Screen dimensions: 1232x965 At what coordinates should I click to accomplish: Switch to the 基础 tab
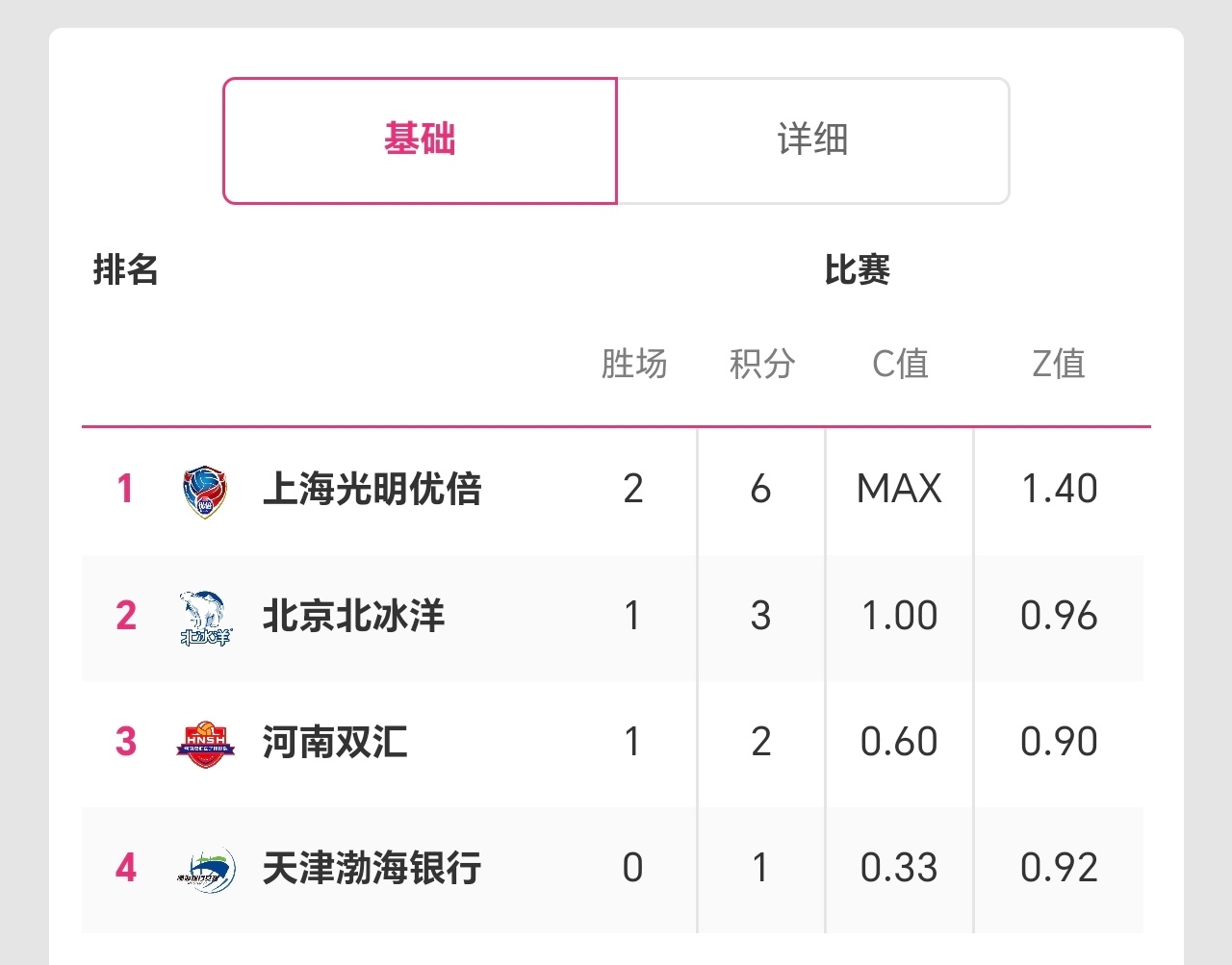tap(420, 140)
